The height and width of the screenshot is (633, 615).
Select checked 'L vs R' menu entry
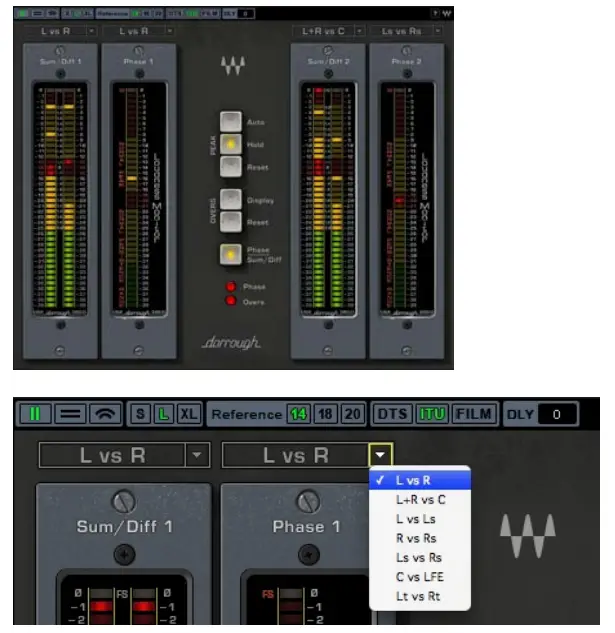[x=420, y=480]
